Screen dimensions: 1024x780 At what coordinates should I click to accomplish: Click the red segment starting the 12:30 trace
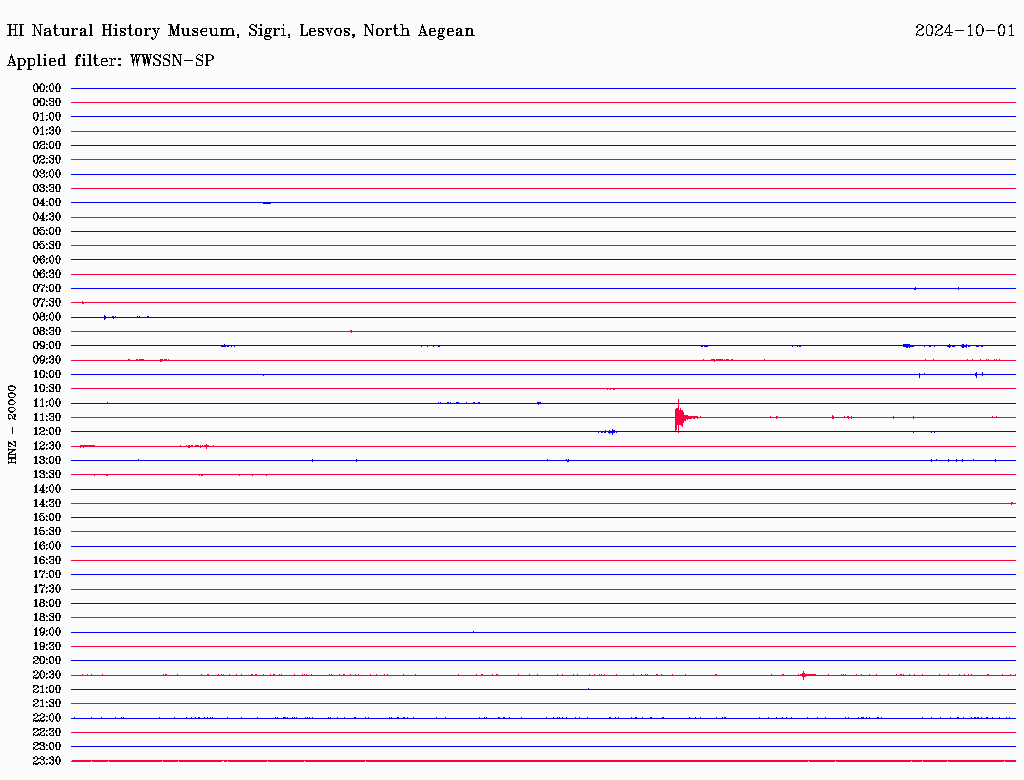coord(86,446)
